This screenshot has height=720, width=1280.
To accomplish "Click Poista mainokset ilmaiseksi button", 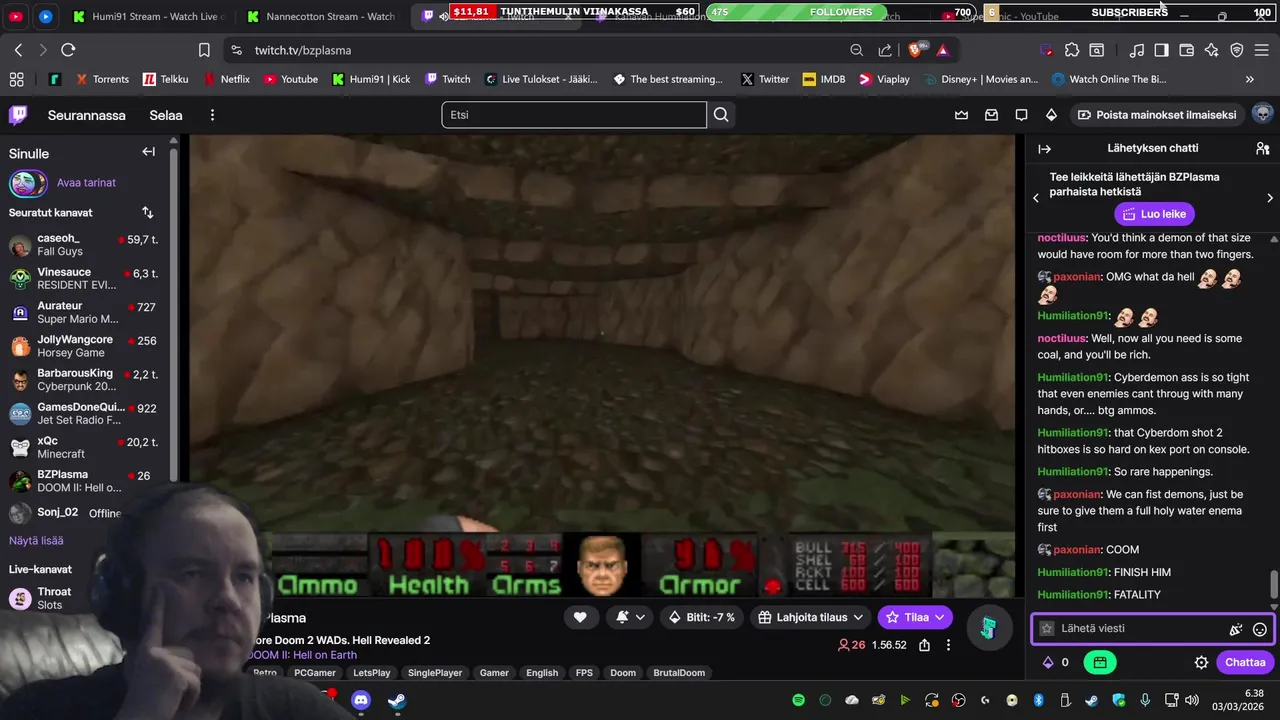I will click(1156, 115).
